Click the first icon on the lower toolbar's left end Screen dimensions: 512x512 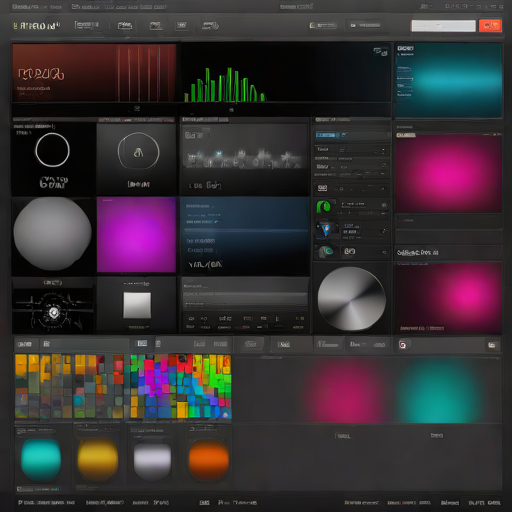click(25, 344)
